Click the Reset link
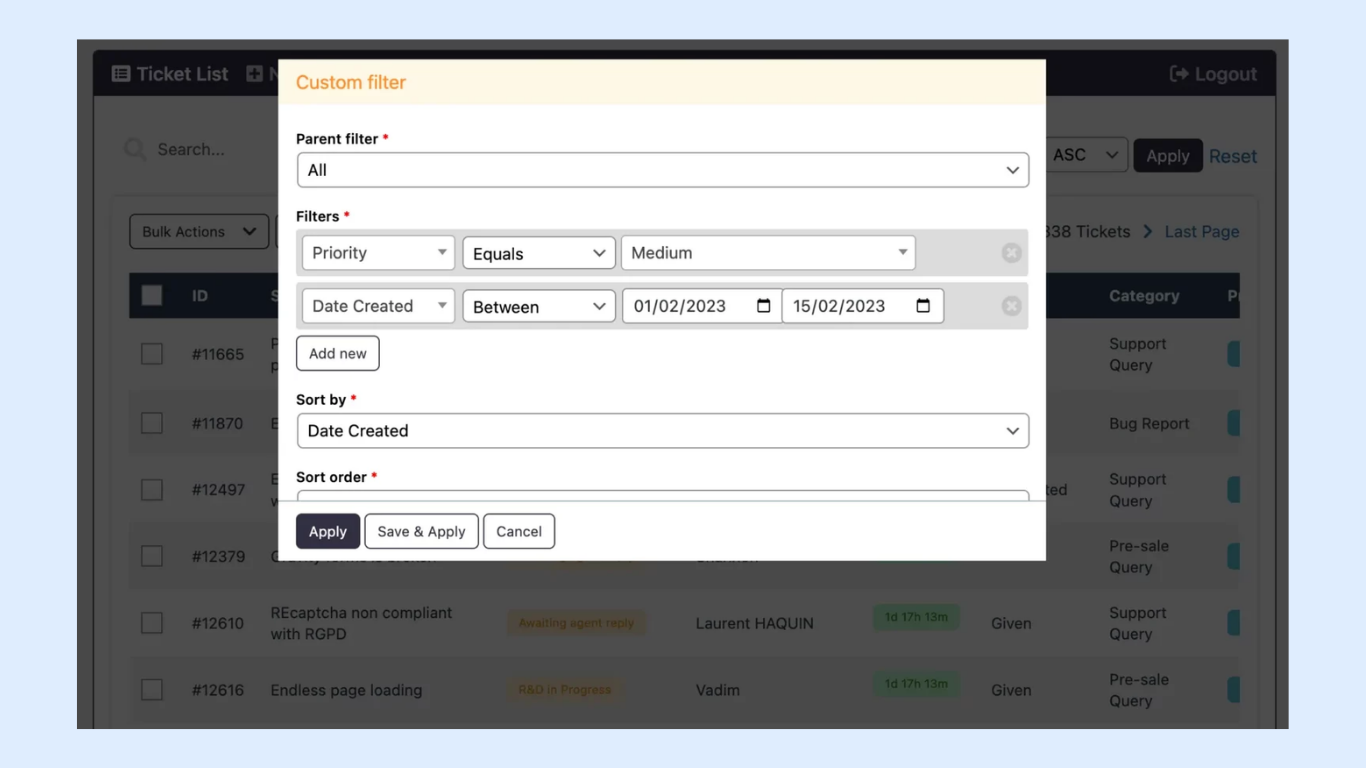 1232,156
